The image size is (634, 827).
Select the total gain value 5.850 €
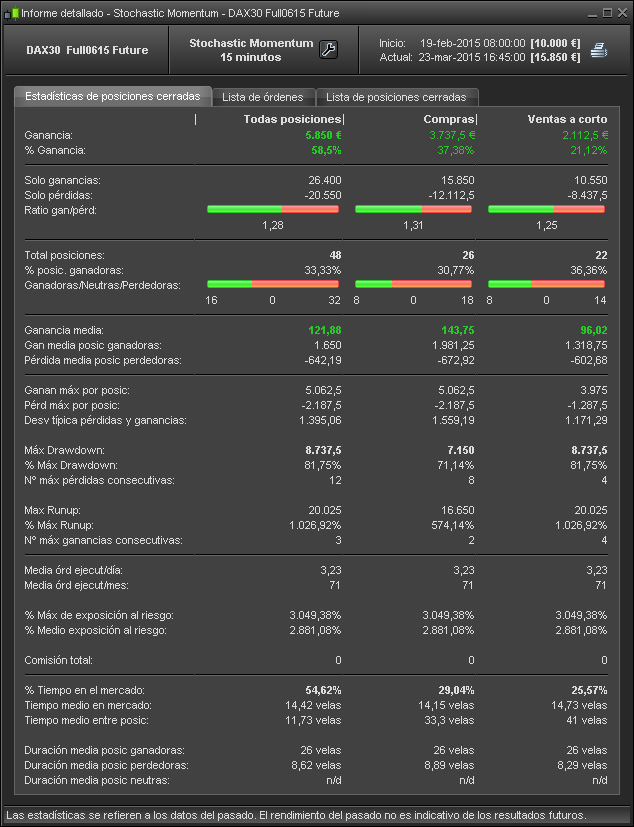323,135
